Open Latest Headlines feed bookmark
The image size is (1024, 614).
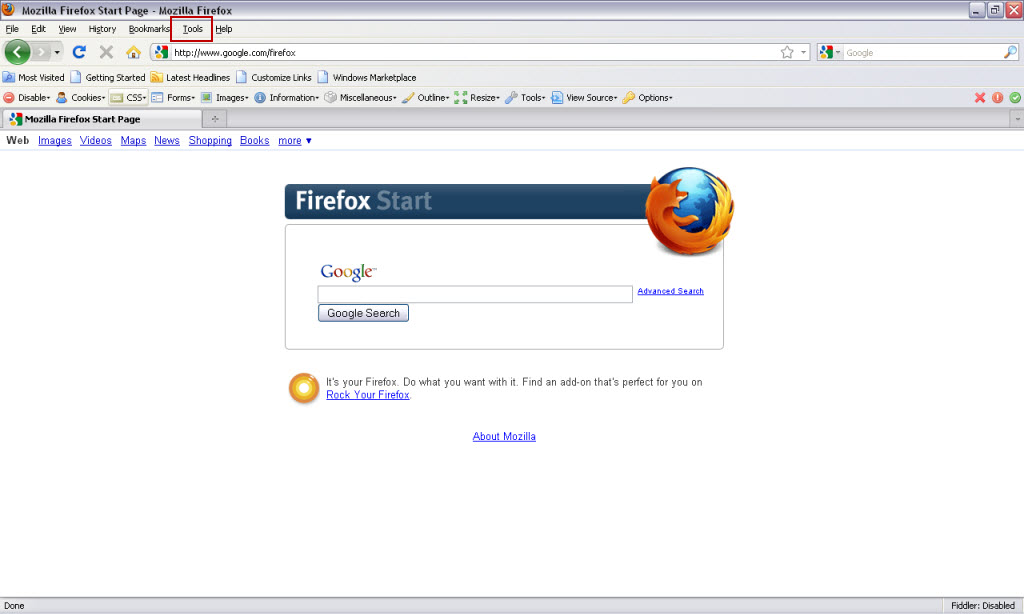[x=190, y=77]
